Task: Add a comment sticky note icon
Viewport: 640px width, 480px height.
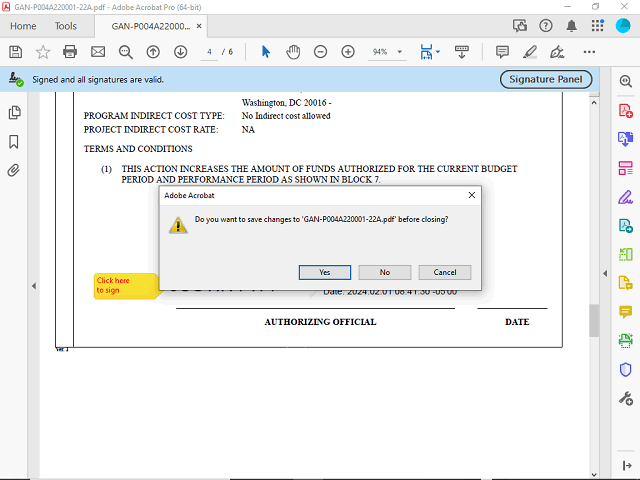Action: (502, 52)
